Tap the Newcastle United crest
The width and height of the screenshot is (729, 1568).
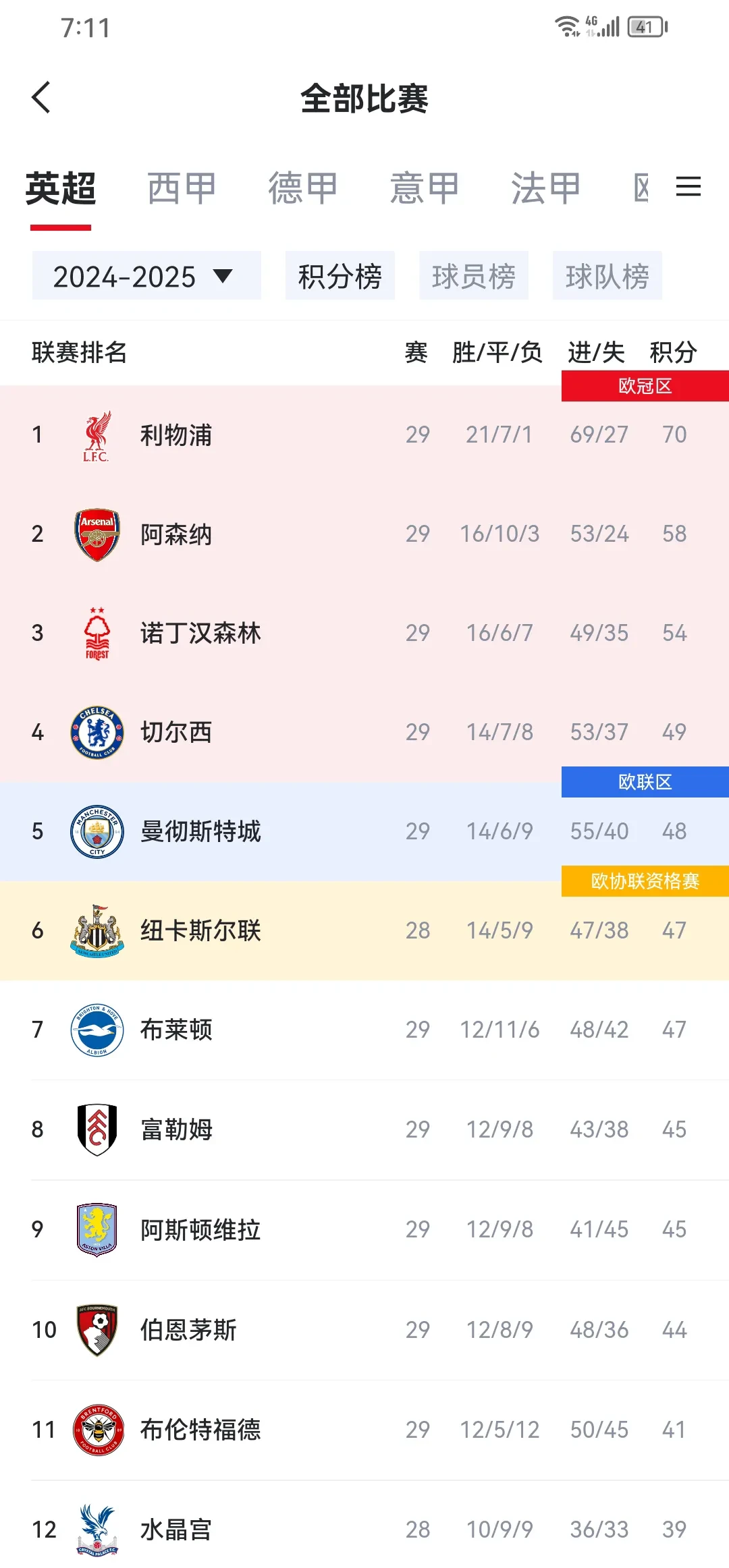97,930
